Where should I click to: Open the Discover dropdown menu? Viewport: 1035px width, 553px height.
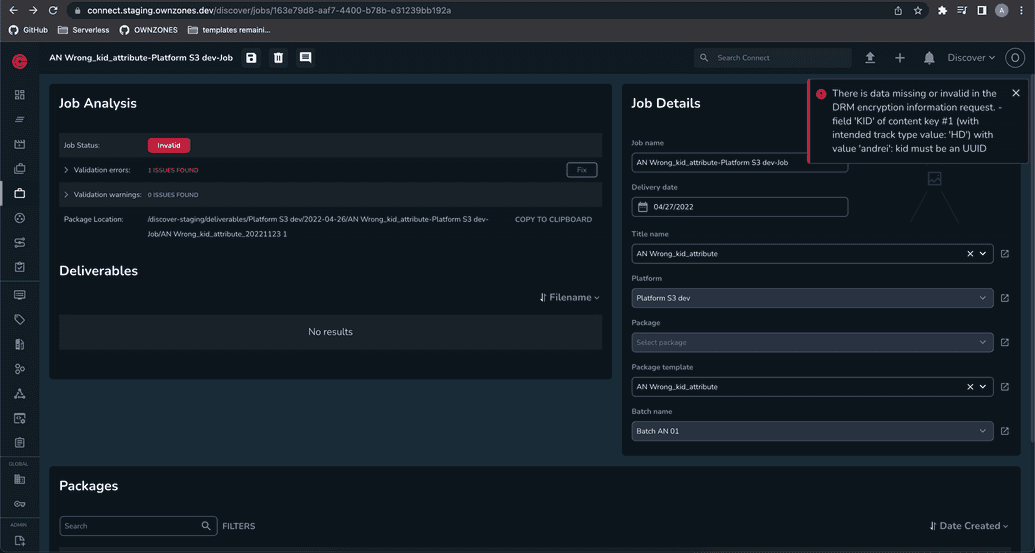point(971,58)
